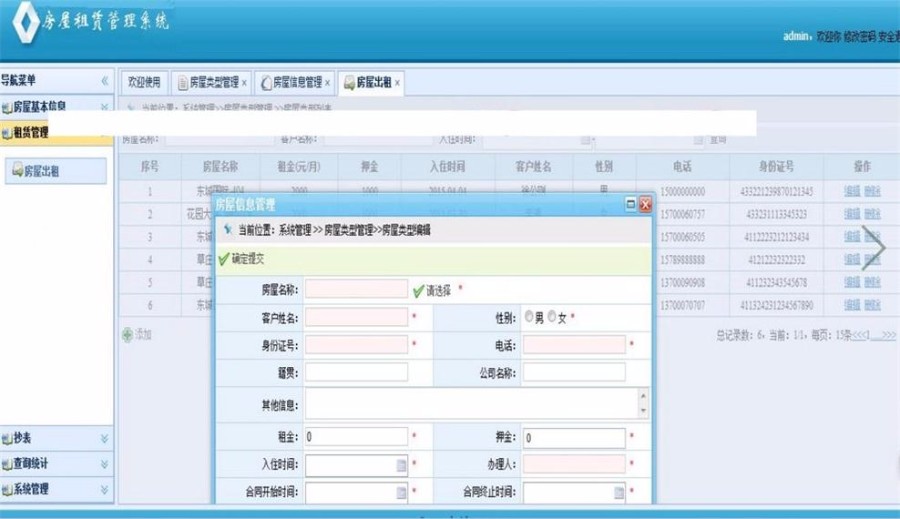
Task: Click the 客户姓名 input field
Action: 356,317
